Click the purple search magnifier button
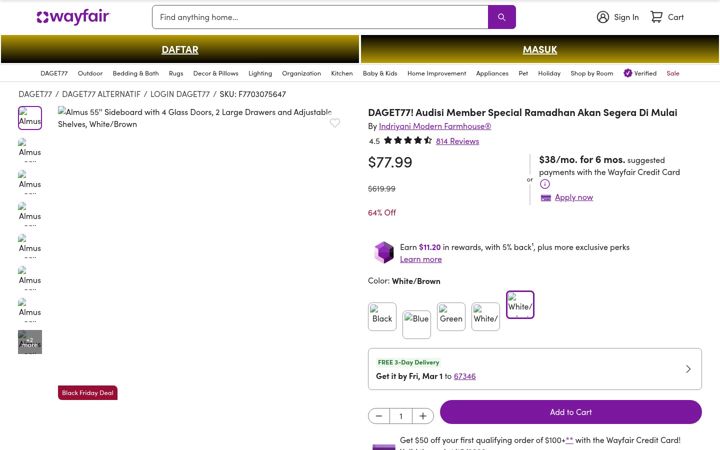 pos(501,17)
